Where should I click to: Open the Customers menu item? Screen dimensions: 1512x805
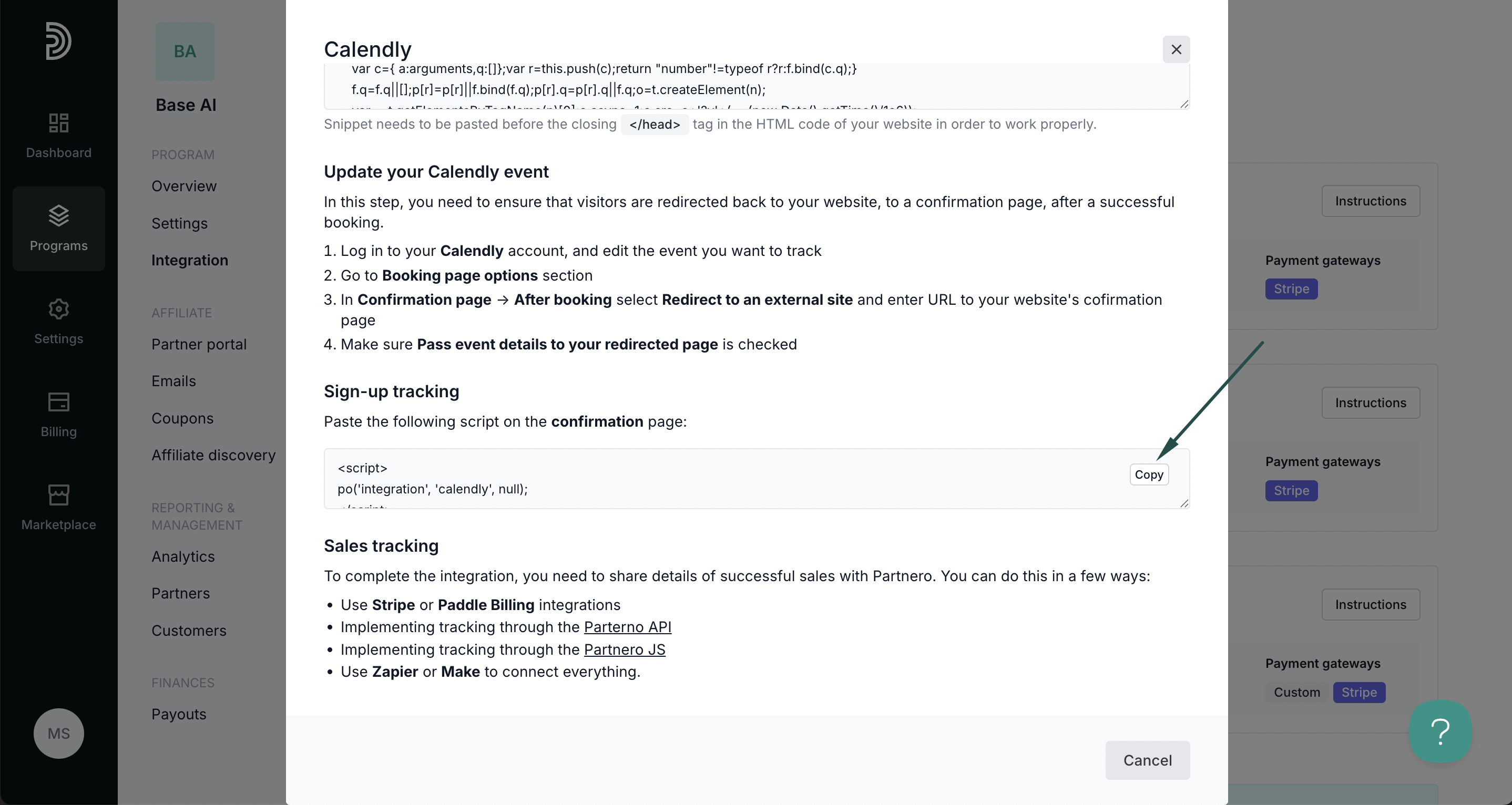[x=189, y=630]
